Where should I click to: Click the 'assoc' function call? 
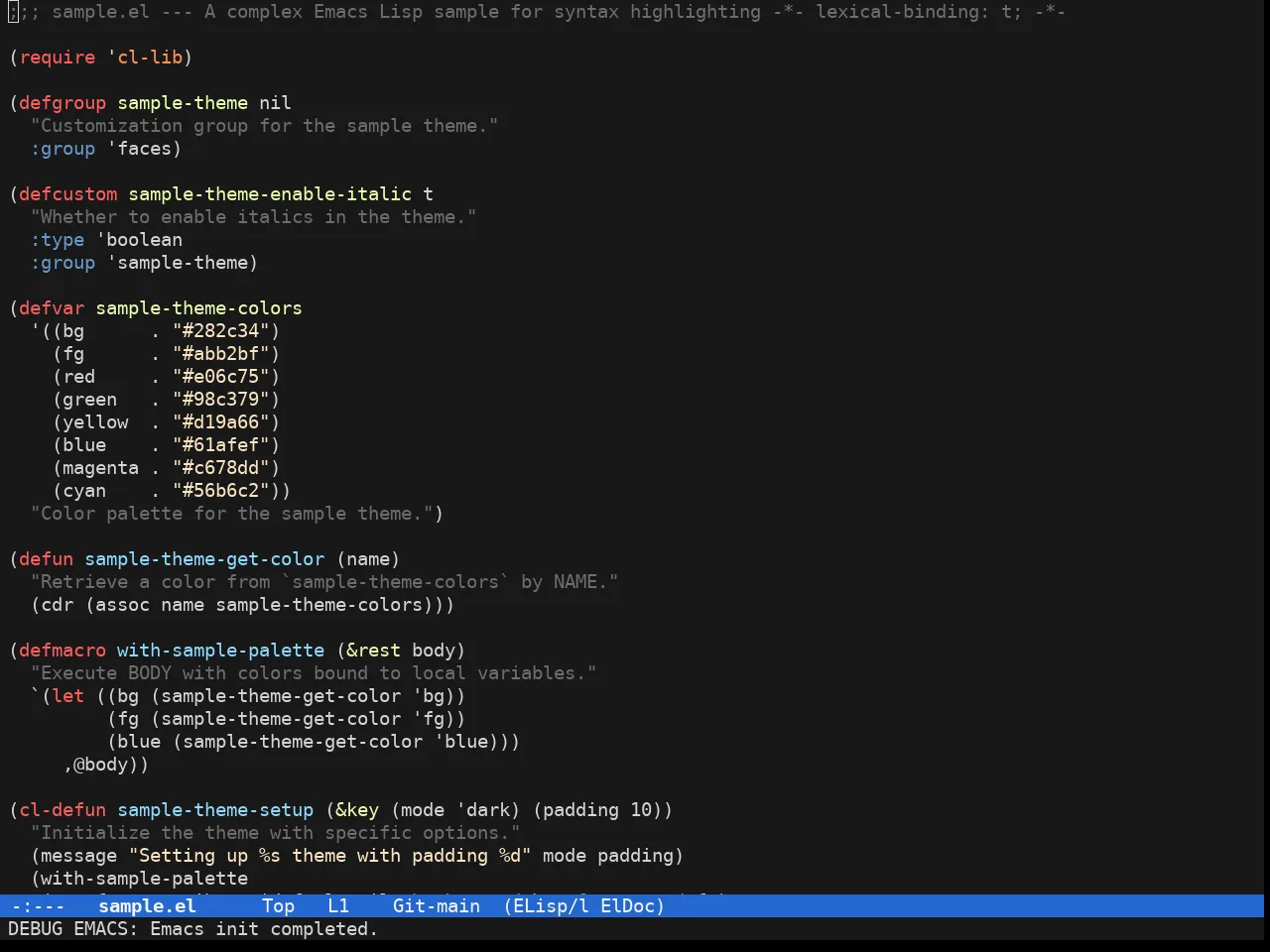(x=123, y=605)
